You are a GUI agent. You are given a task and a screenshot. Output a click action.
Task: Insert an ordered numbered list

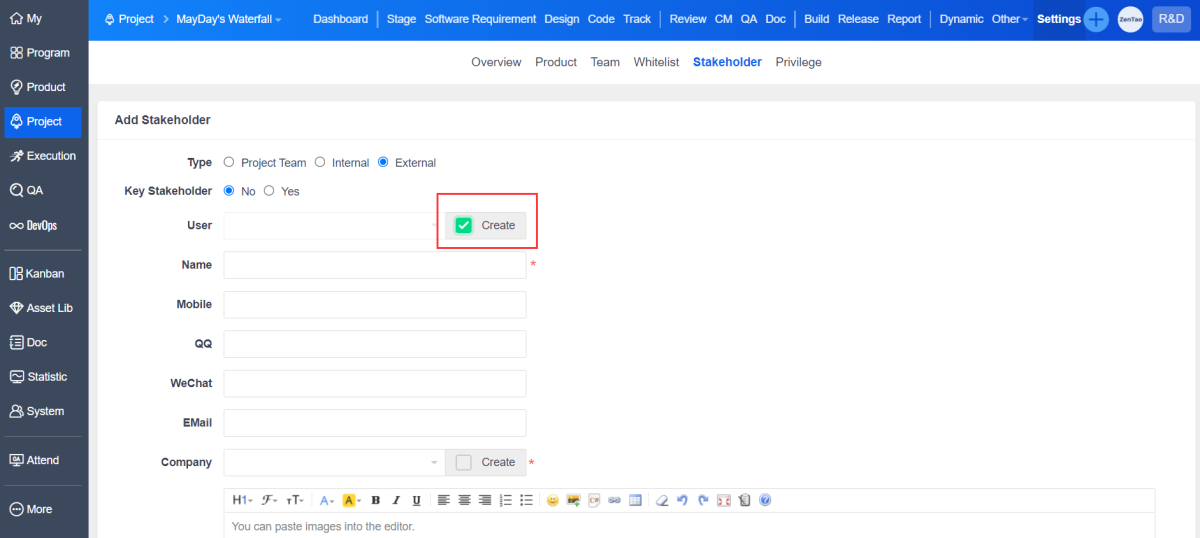tap(505, 500)
